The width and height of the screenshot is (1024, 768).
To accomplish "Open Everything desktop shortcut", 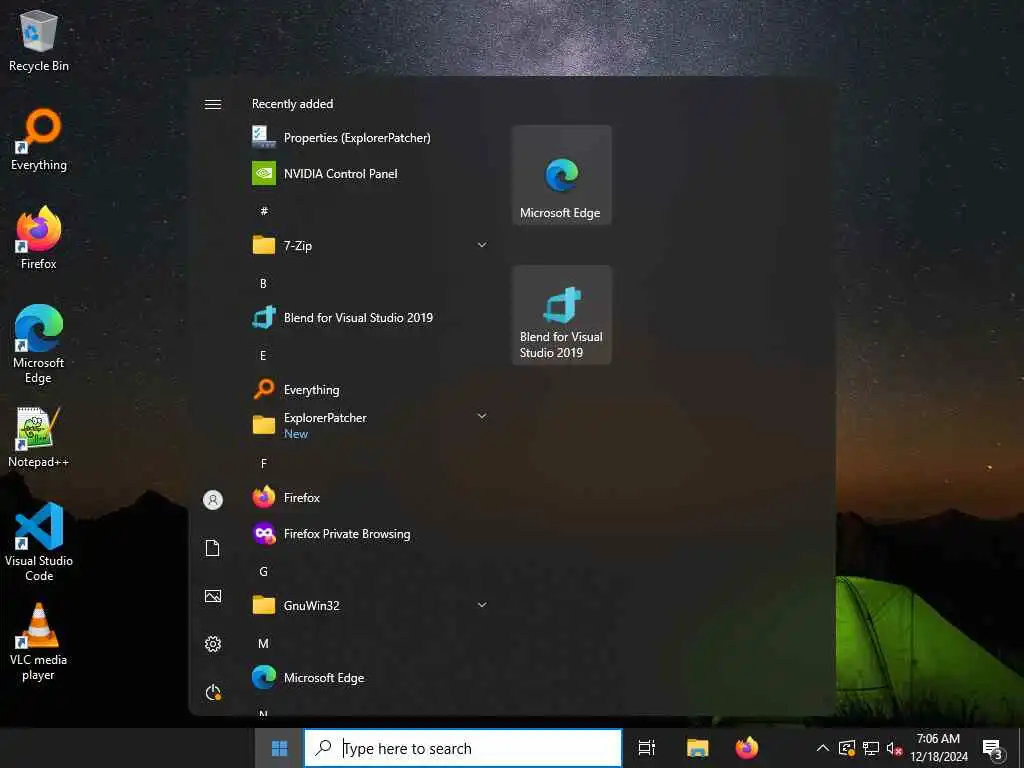I will click(39, 140).
